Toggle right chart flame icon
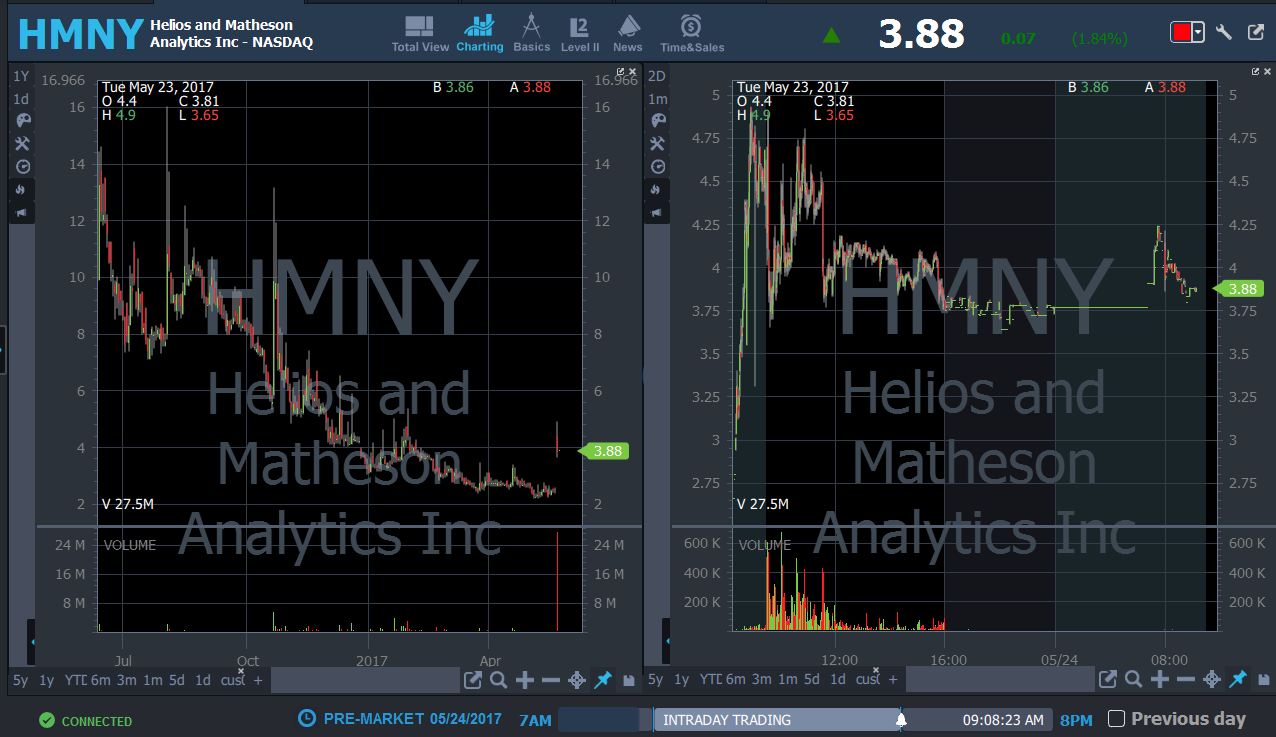The height and width of the screenshot is (737, 1276). pyautogui.click(x=657, y=190)
